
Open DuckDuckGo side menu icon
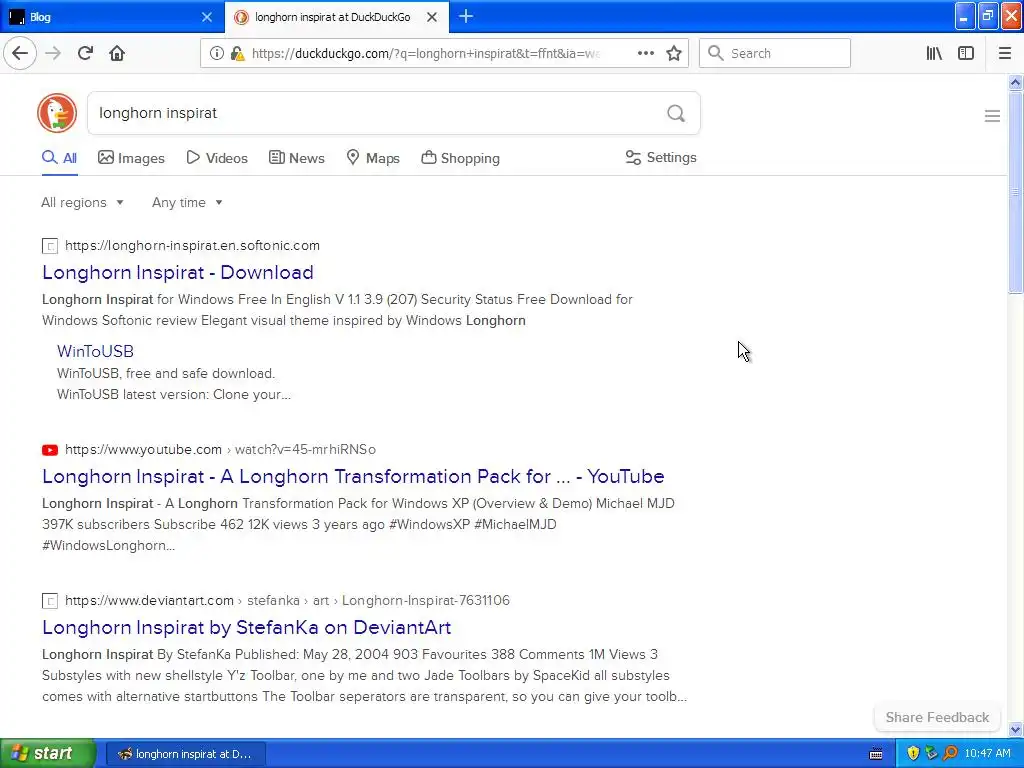click(992, 116)
